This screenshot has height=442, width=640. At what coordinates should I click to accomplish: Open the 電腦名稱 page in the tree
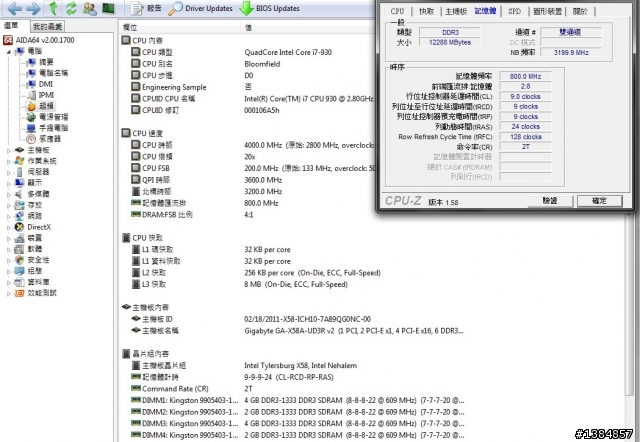click(x=47, y=73)
